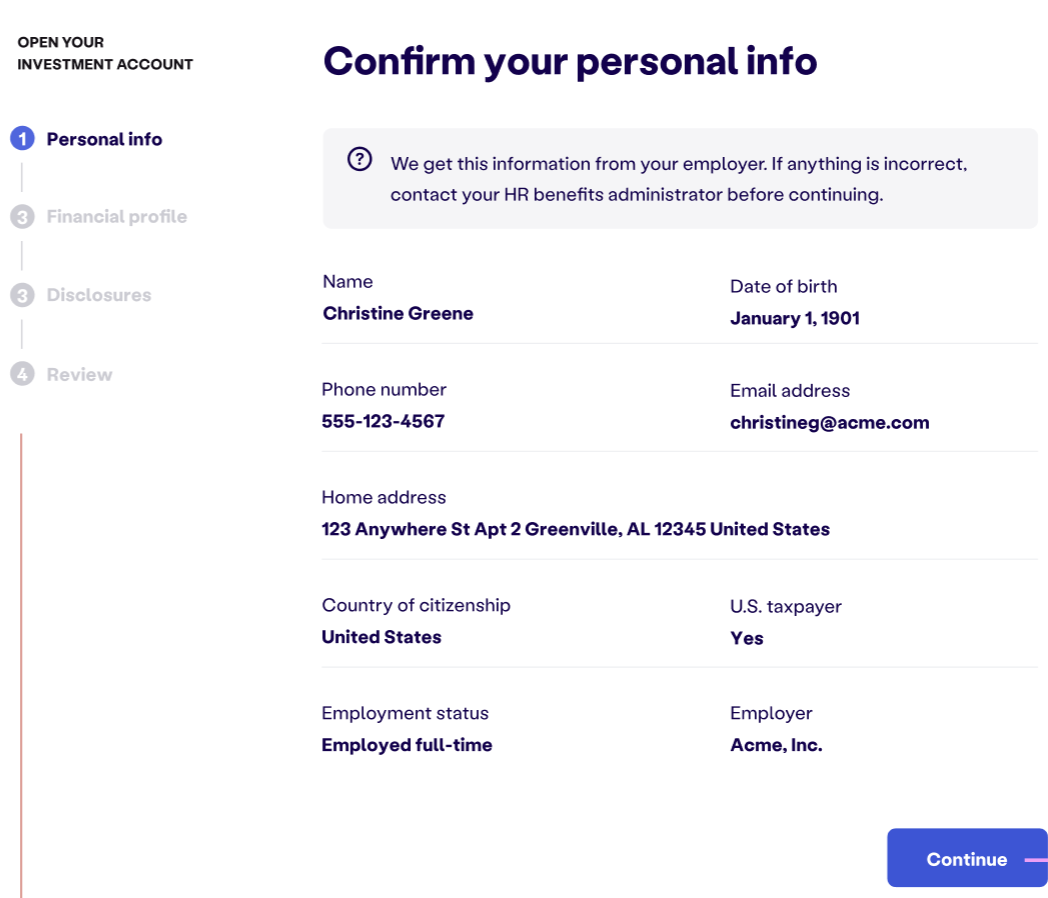Click the Financial profile step number icon
Image resolution: width=1048 pixels, height=898 pixels.
[22, 216]
